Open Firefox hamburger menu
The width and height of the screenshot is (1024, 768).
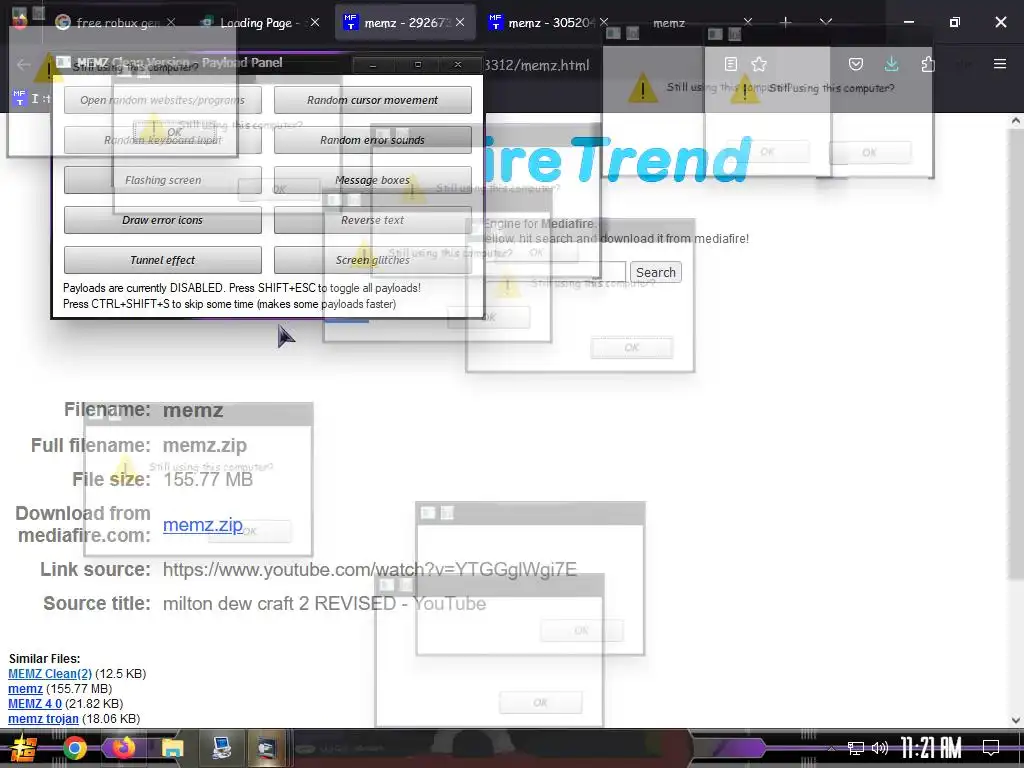click(1000, 64)
